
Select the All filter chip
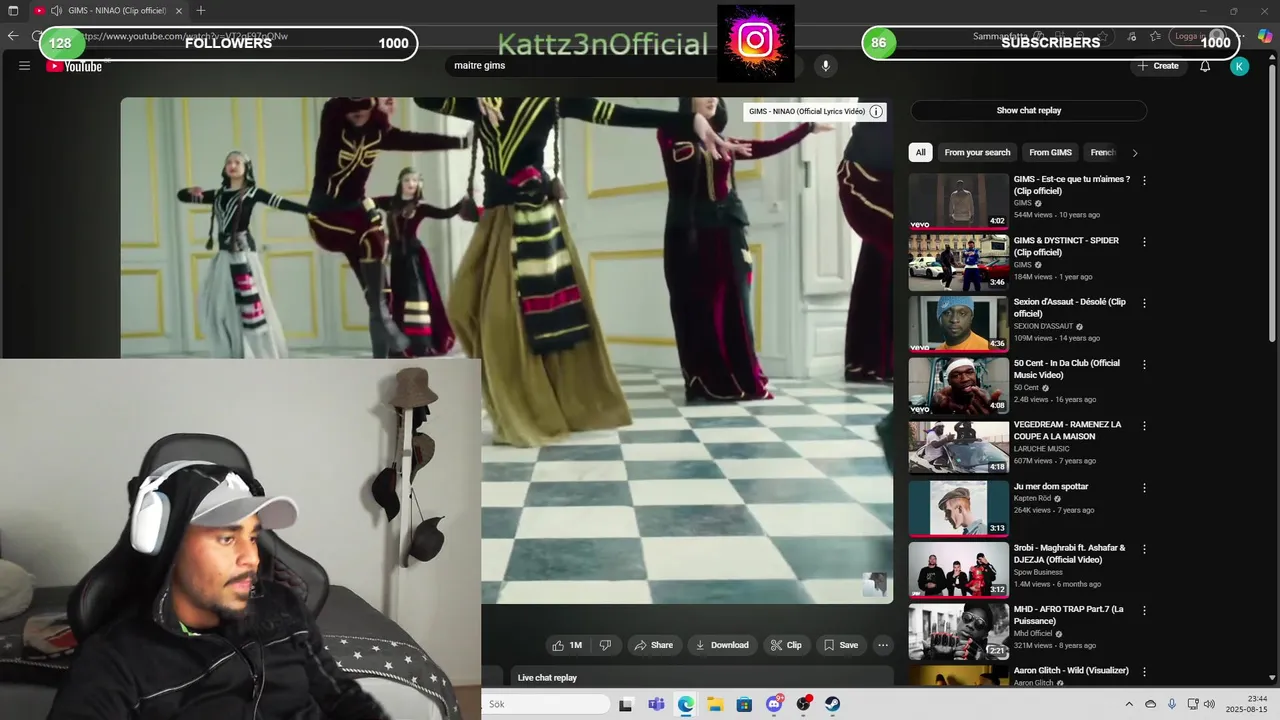coord(920,152)
